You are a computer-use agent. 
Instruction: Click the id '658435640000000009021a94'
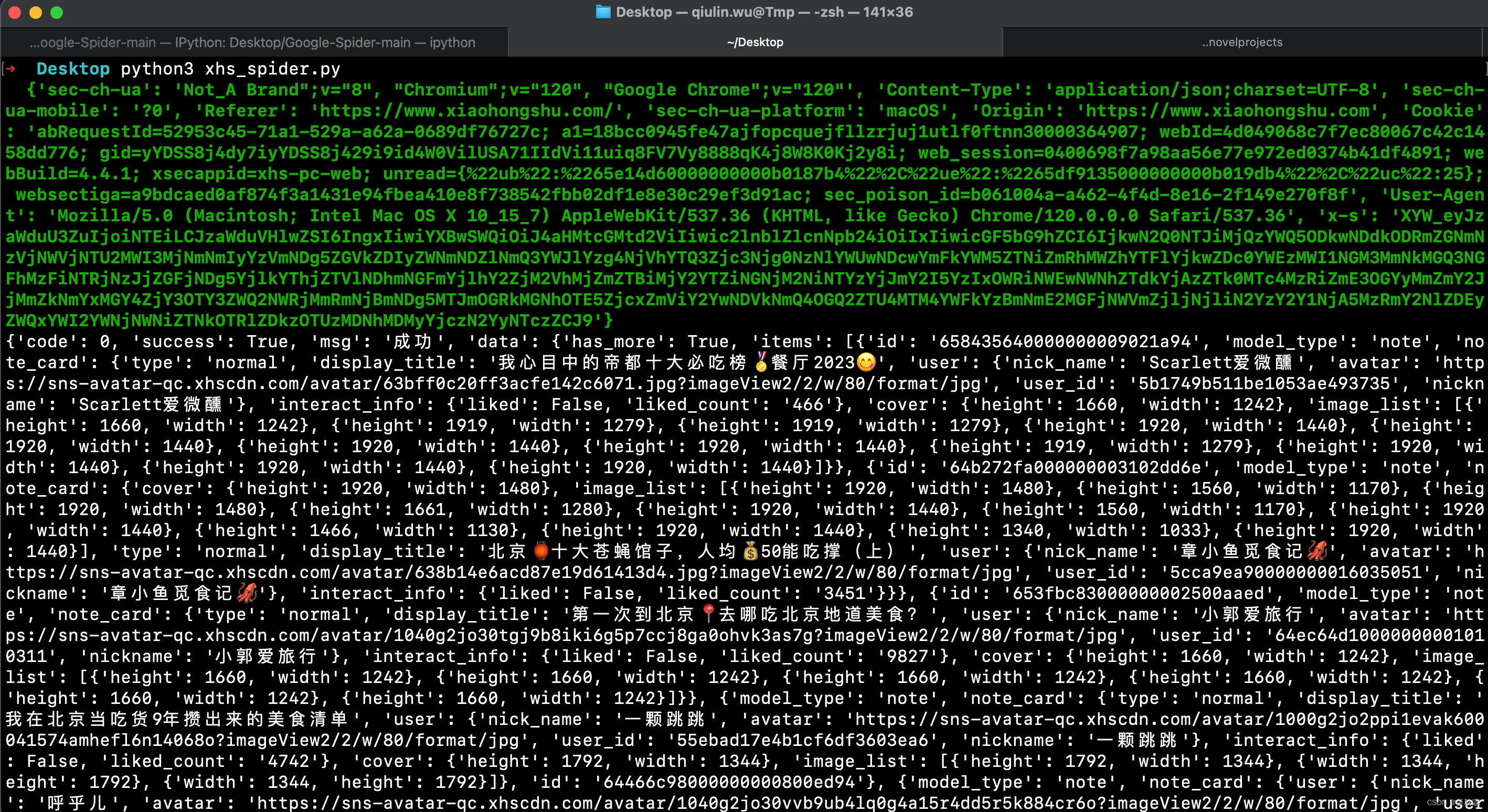click(1065, 341)
